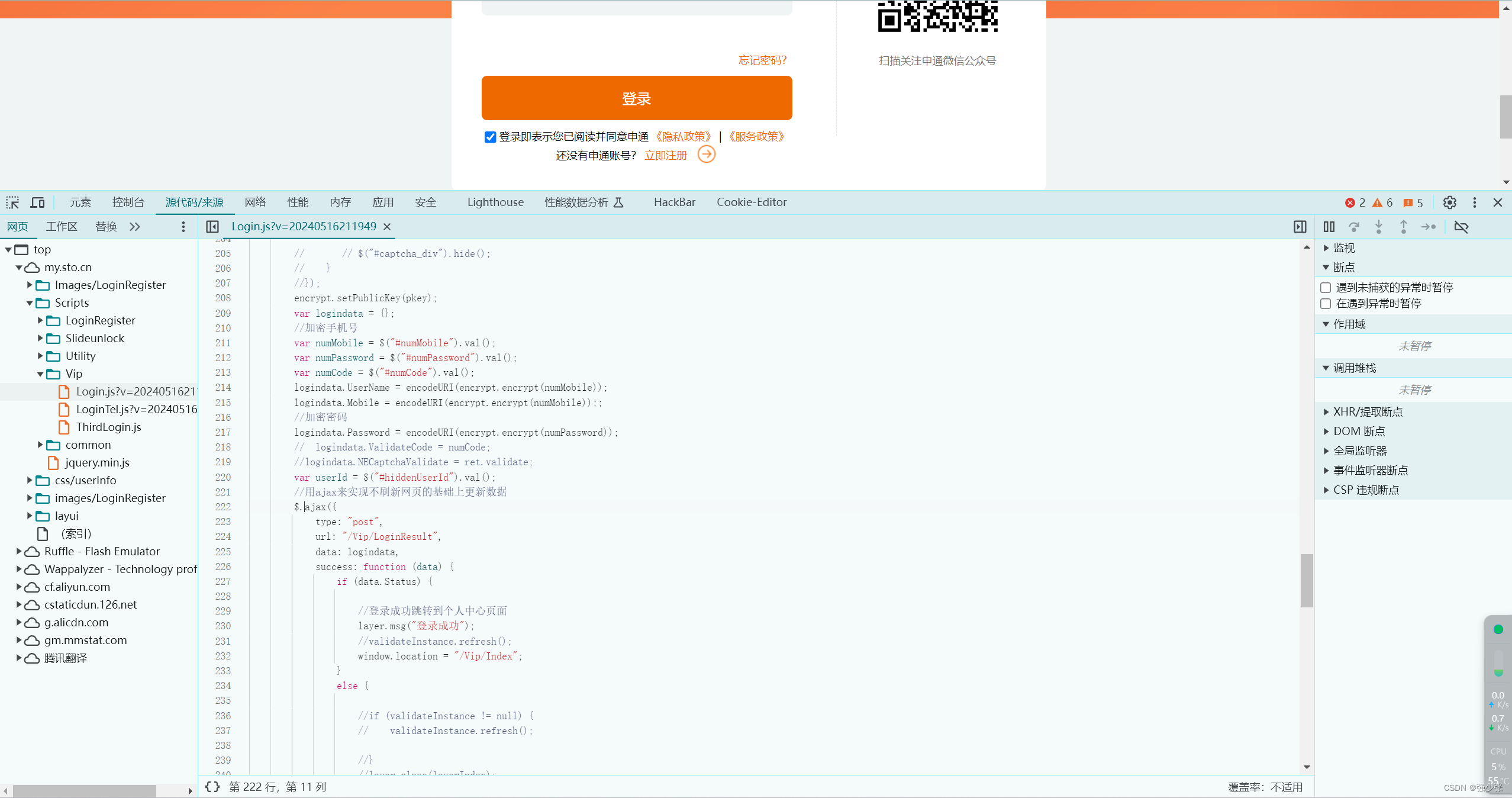Screen dimensions: 1512x798
Task: Open the HackBar tab
Action: click(x=674, y=202)
